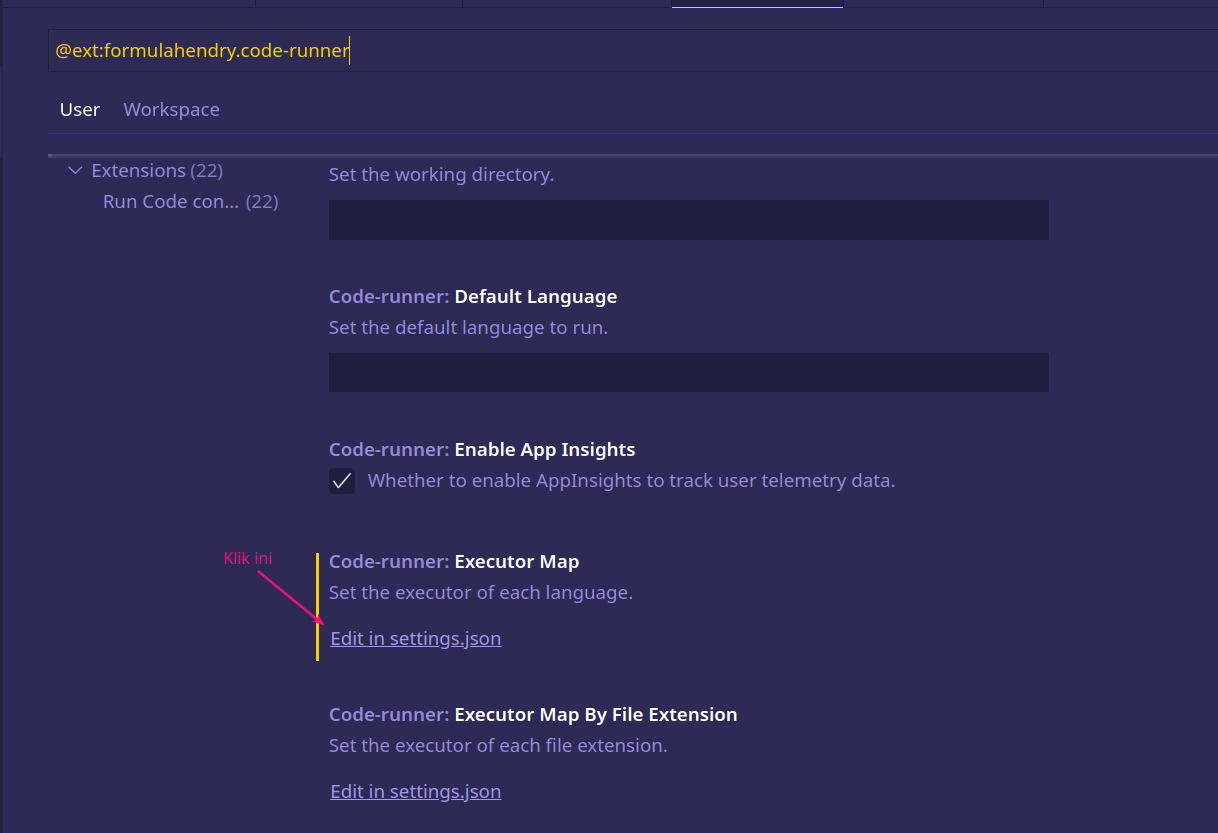Toggle AppInsights user telemetry tracking off

pyautogui.click(x=342, y=480)
